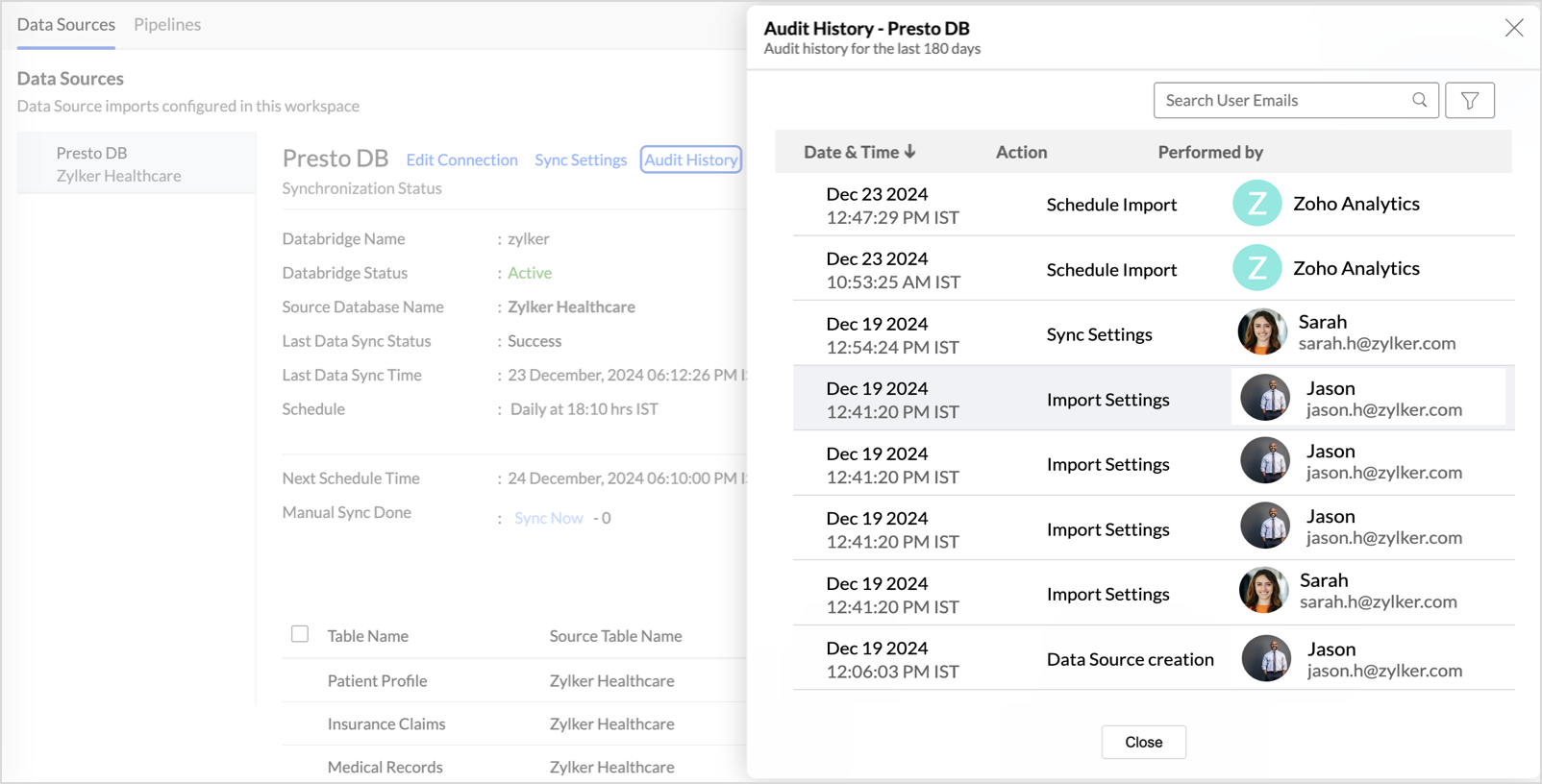
Task: Switch to the Data Sources tab
Action: coord(66,24)
